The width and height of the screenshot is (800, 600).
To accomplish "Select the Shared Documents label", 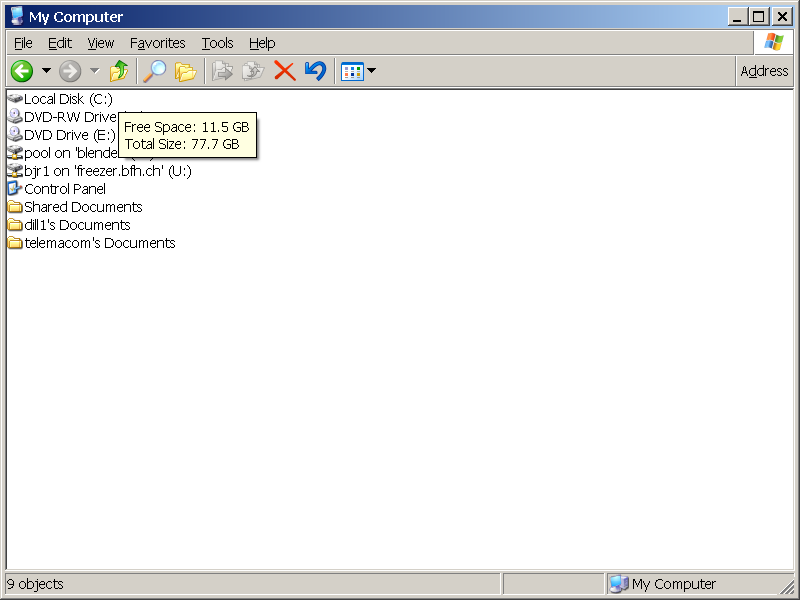I will [83, 207].
